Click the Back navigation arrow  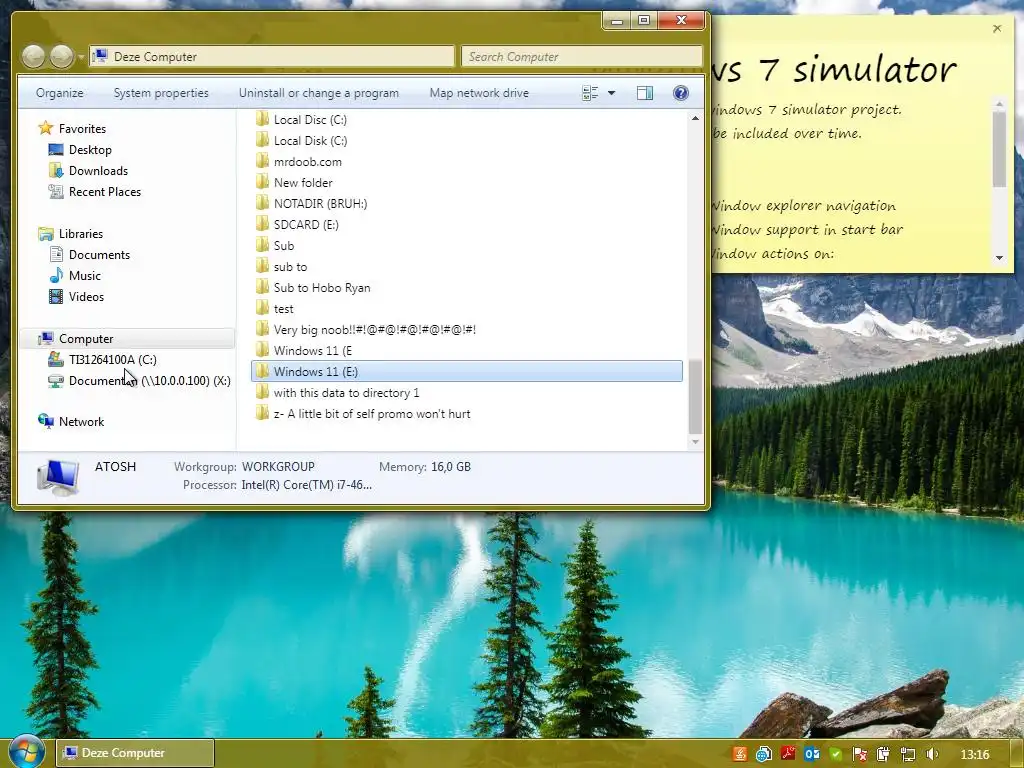[33, 57]
